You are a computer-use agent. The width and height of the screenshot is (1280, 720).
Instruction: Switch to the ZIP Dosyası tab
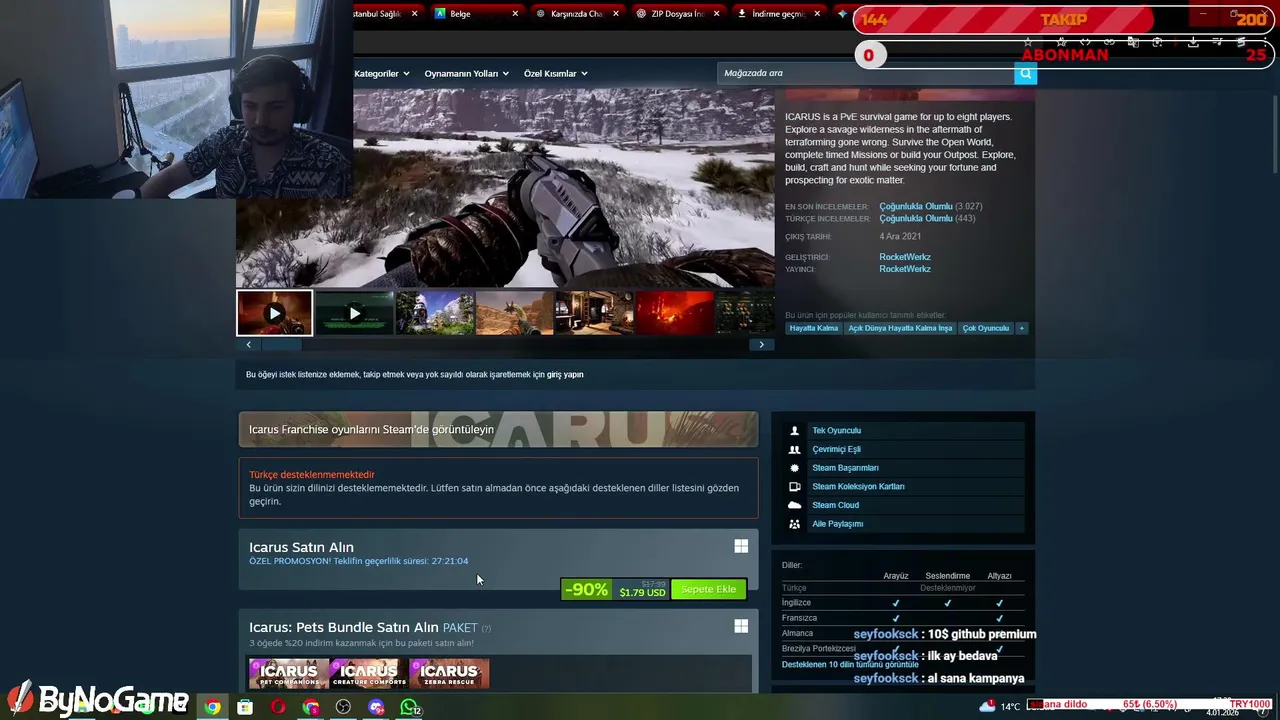coord(678,13)
